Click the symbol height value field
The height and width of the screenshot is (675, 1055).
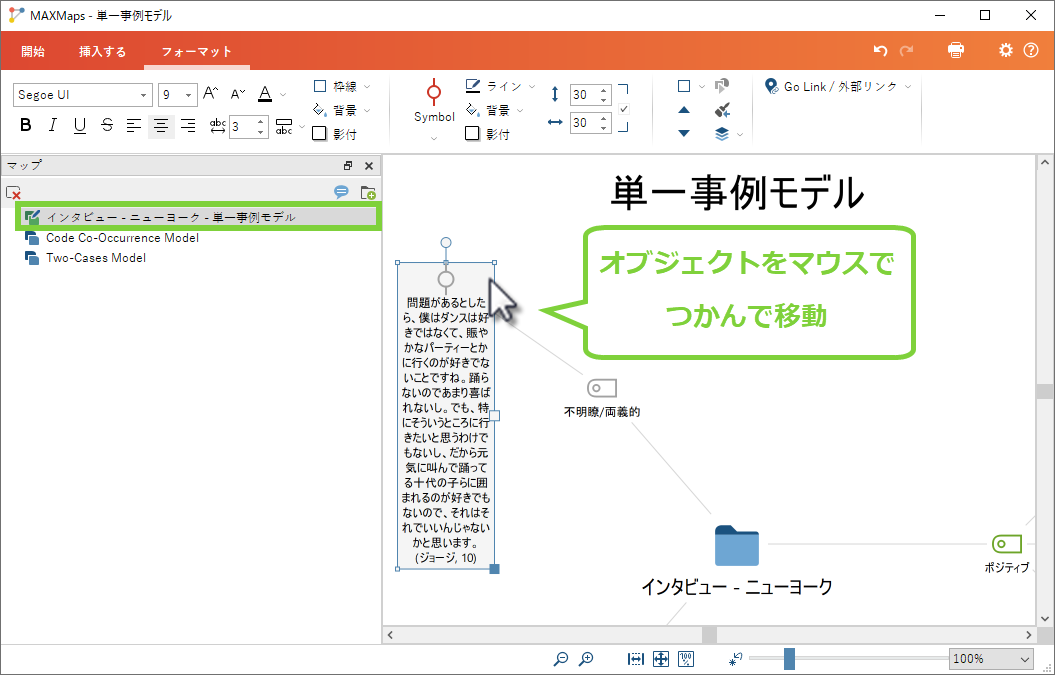[584, 95]
